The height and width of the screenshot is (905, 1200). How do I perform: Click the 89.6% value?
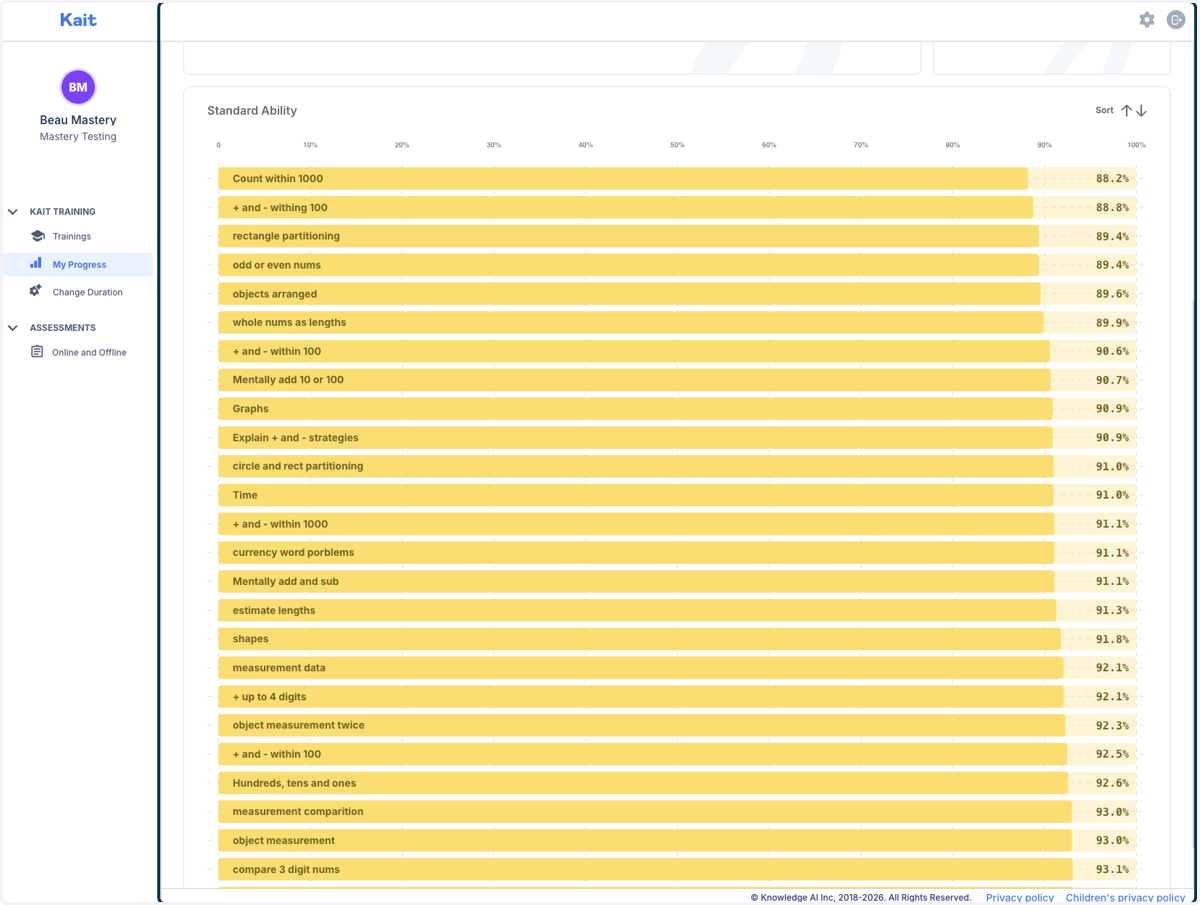coord(1112,294)
